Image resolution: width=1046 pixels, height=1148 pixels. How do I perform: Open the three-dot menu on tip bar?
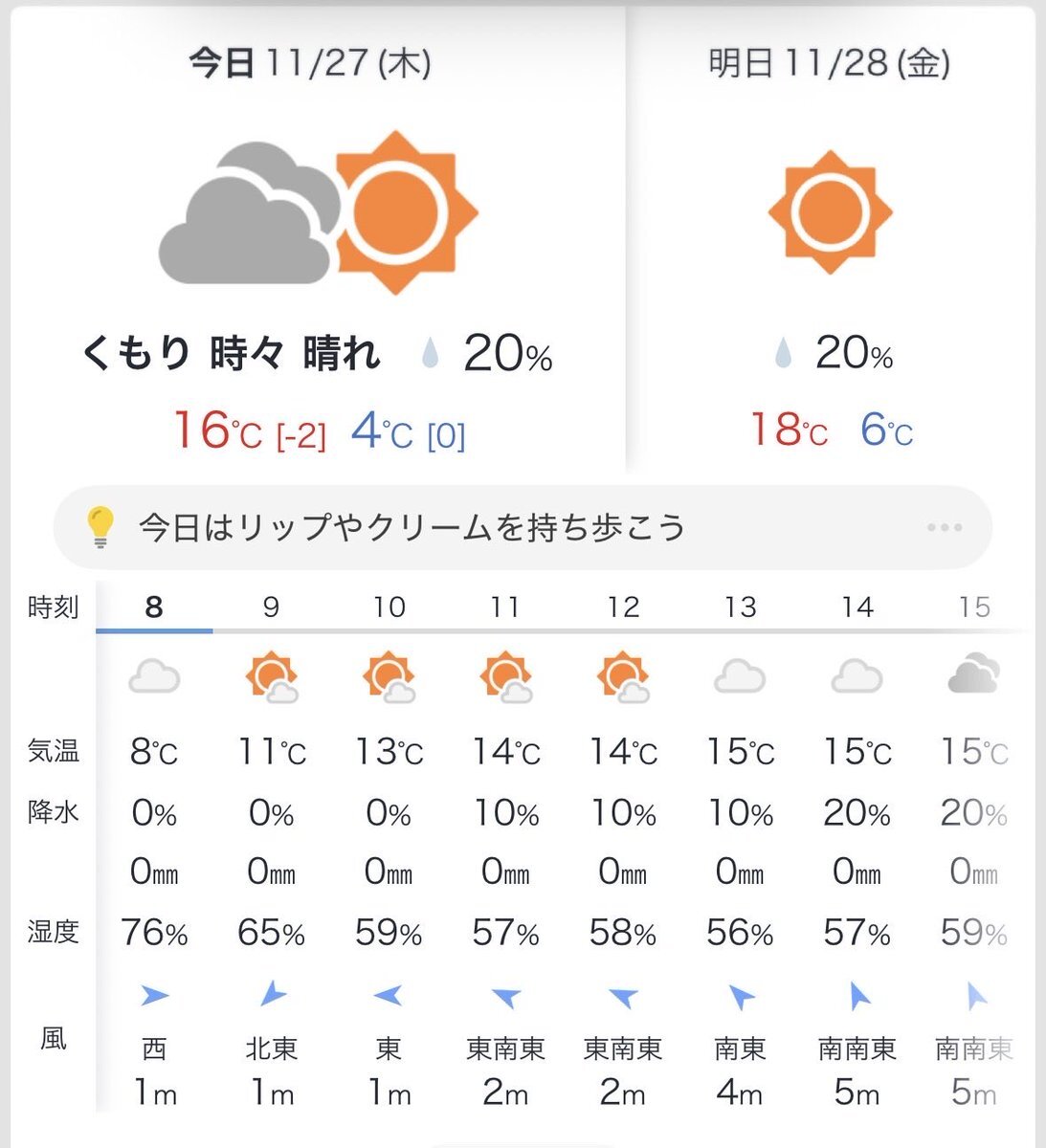tap(944, 528)
